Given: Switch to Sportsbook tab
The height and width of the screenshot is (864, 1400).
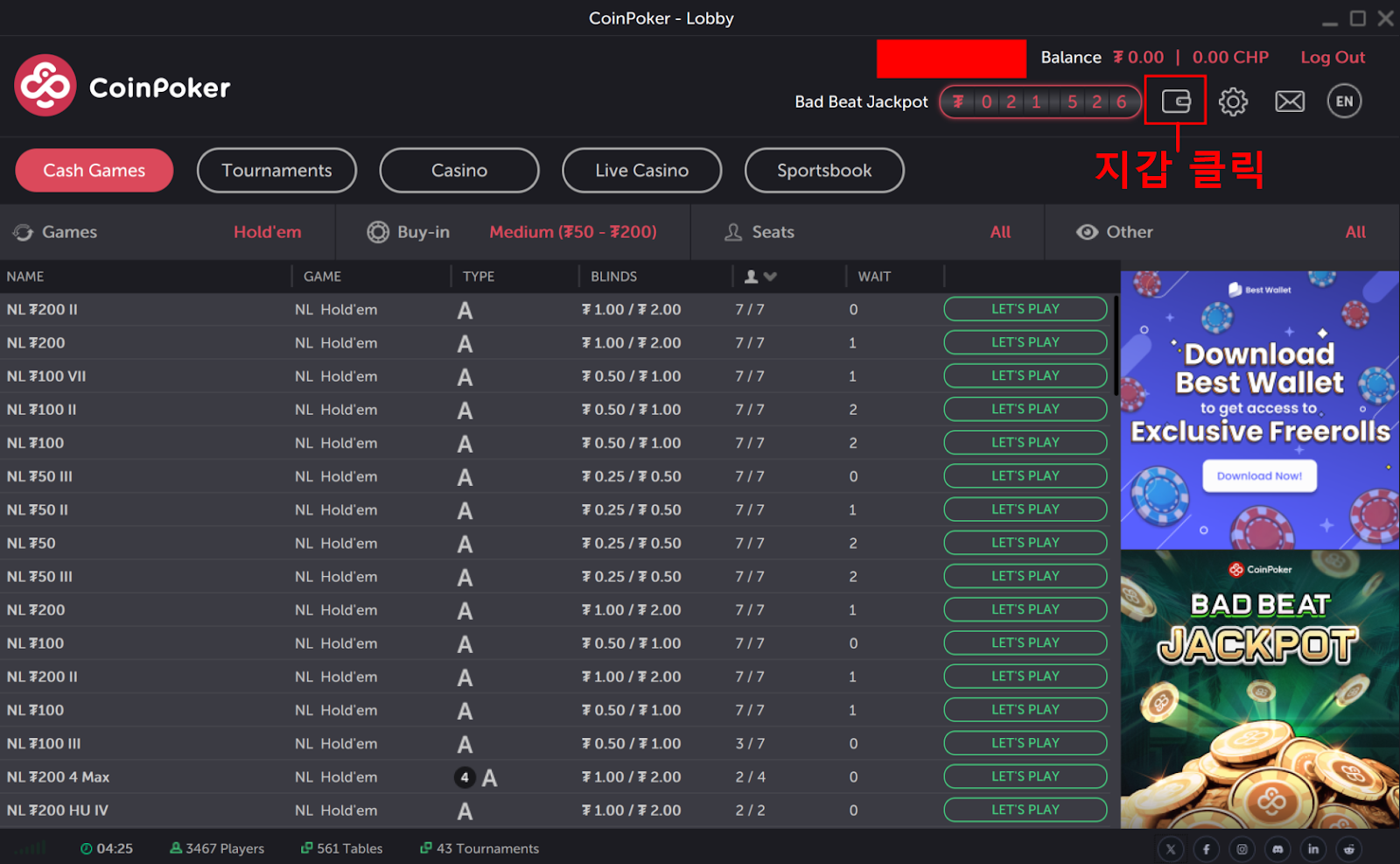Looking at the screenshot, I should pos(824,170).
